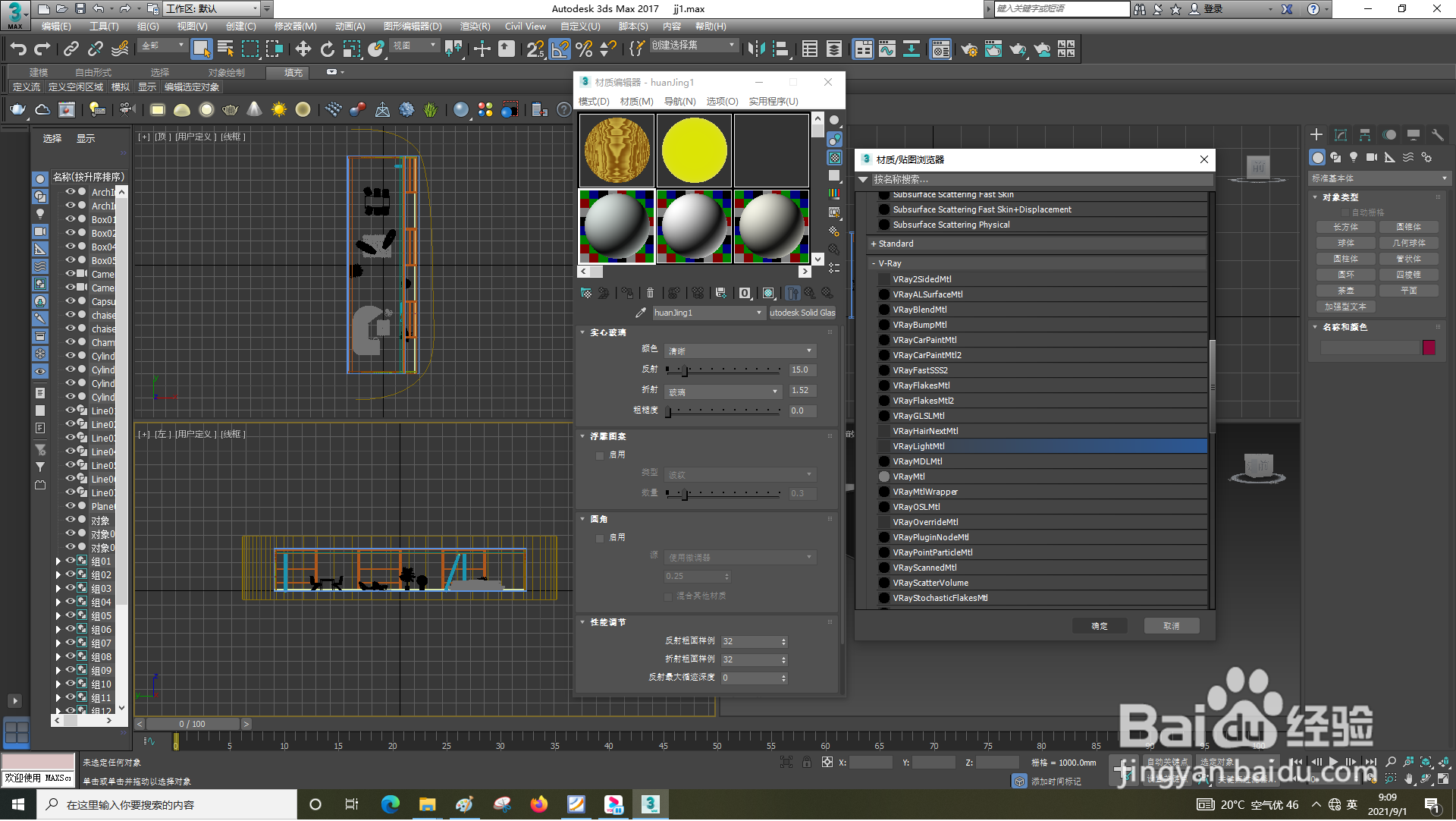Screen dimensions: 1456x821
Task: Open the 标准基本体 dropdown in Create panel
Action: [x=1379, y=178]
